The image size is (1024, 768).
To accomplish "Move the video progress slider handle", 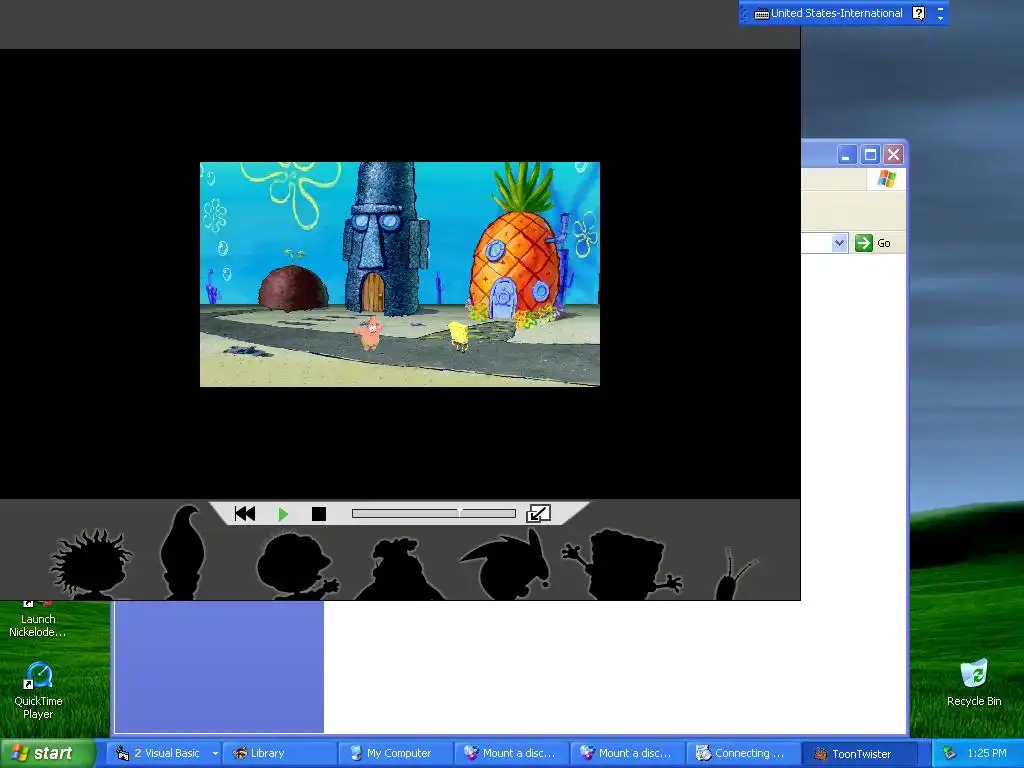I will [x=460, y=513].
